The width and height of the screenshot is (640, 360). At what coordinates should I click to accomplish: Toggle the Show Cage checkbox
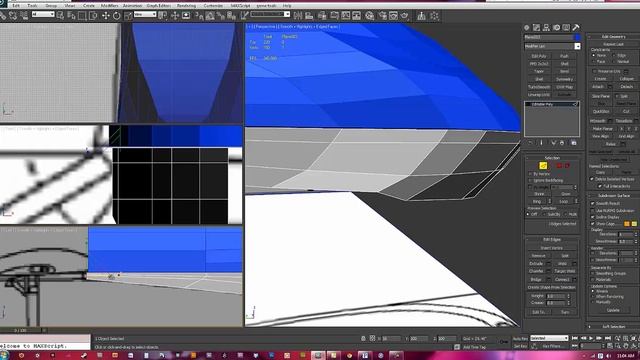tap(592, 224)
